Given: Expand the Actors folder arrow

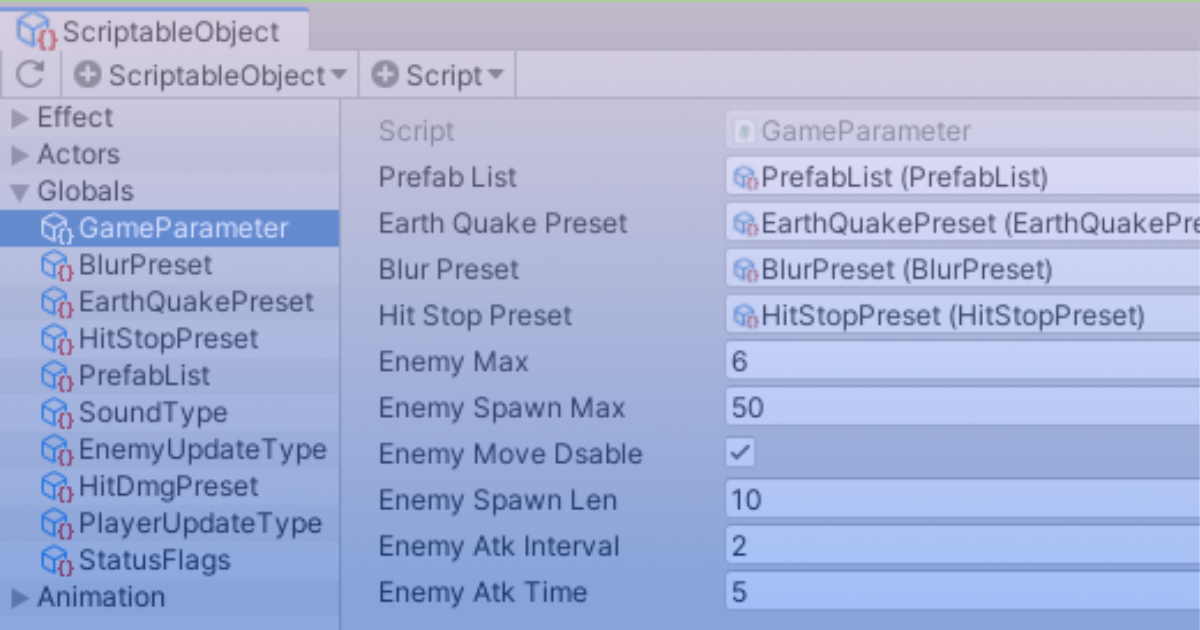Looking at the screenshot, I should pos(19,156).
